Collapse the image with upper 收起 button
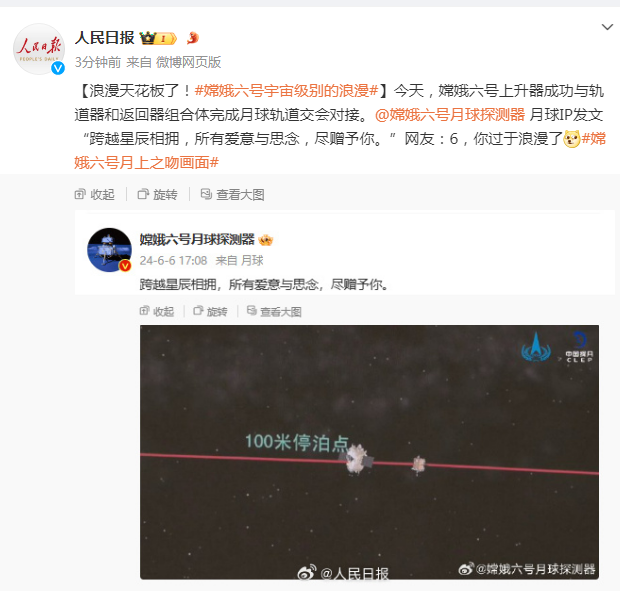Image resolution: width=620 pixels, height=591 pixels. (x=95, y=194)
